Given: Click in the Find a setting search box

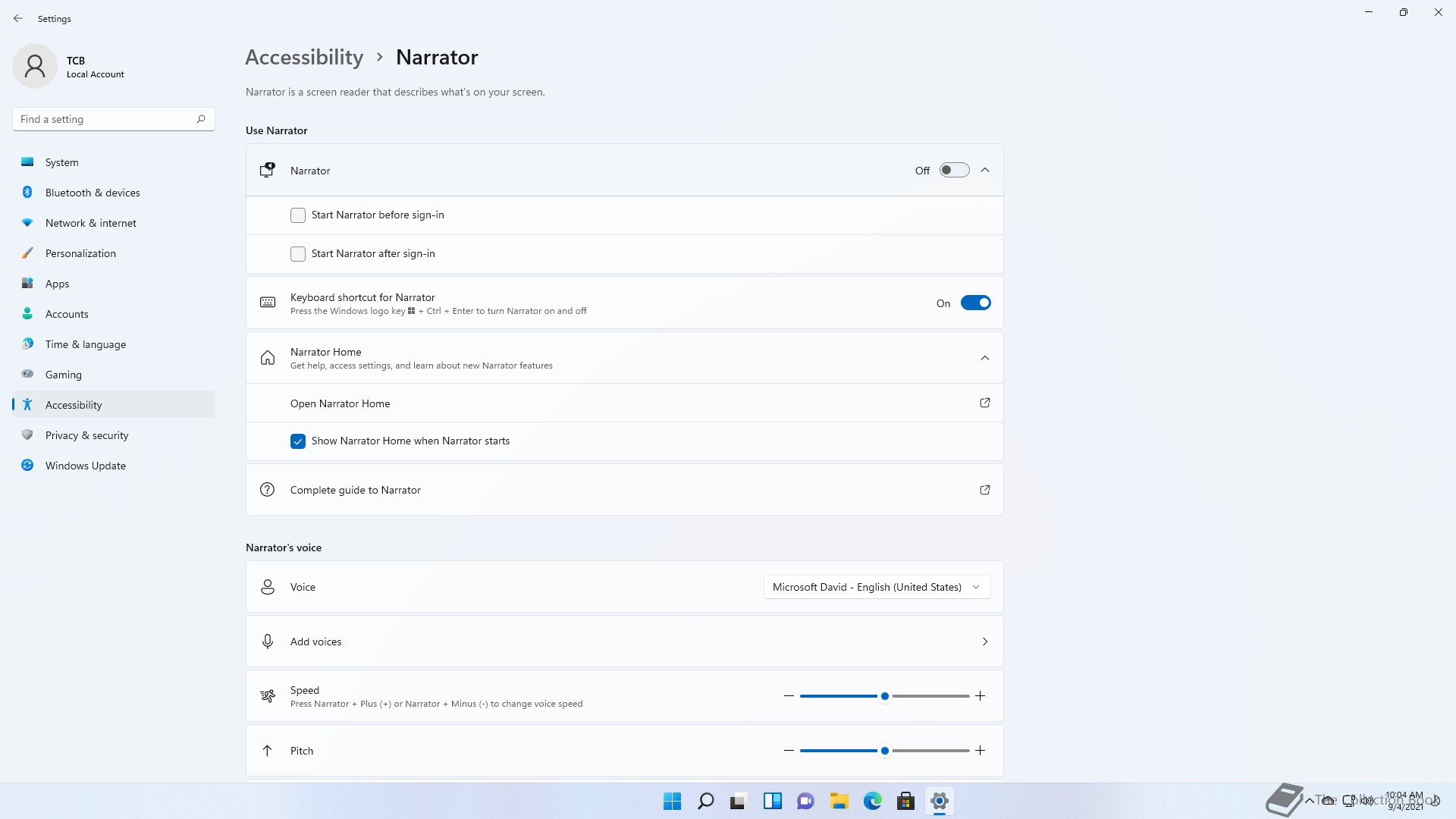Looking at the screenshot, I should pos(114,119).
